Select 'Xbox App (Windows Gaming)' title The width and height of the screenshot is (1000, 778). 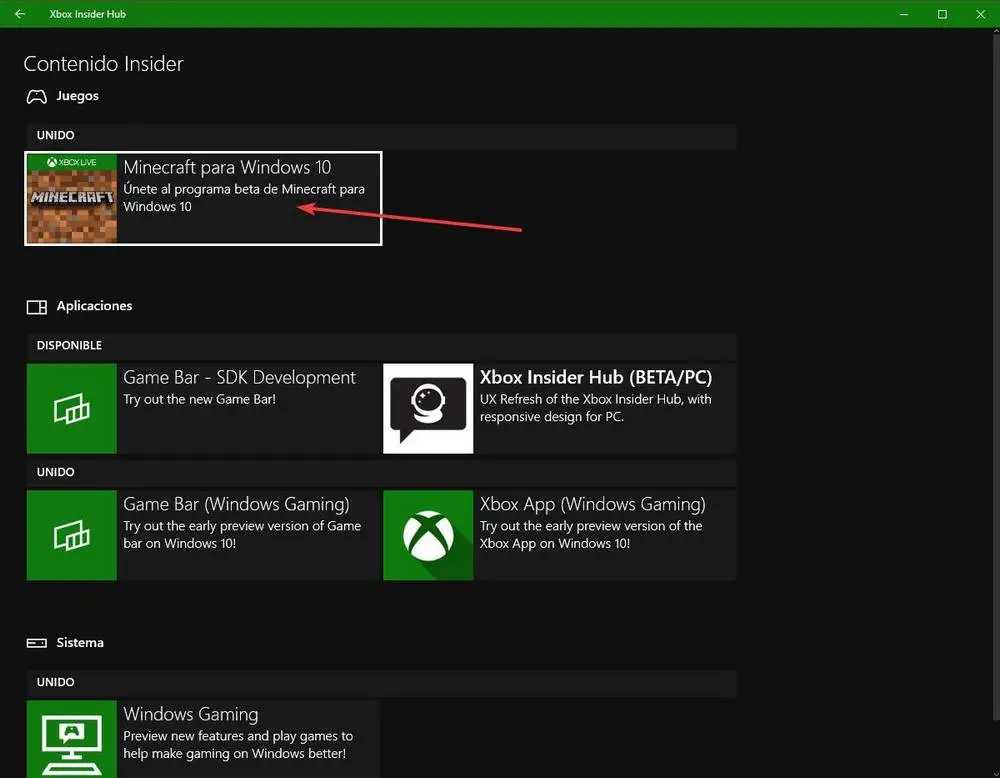[592, 504]
